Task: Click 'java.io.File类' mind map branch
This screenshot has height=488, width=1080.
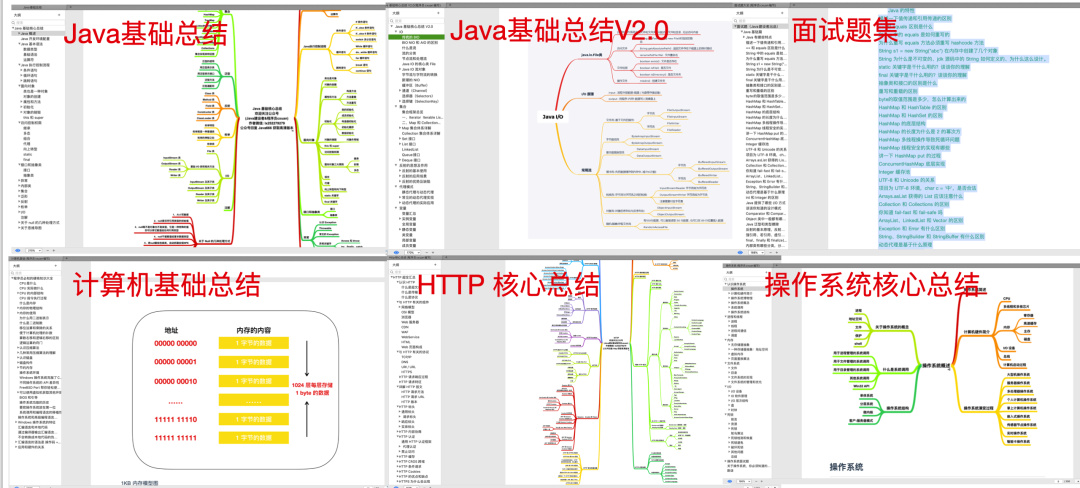Action: (x=593, y=54)
